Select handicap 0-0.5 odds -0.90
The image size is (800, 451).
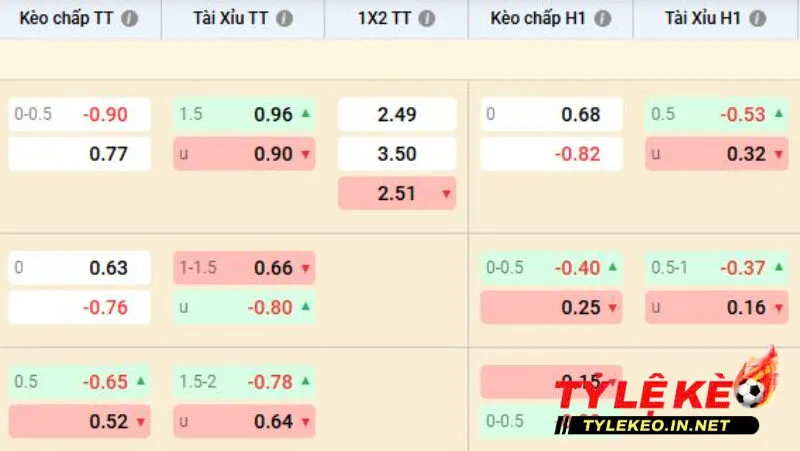pyautogui.click(x=79, y=114)
